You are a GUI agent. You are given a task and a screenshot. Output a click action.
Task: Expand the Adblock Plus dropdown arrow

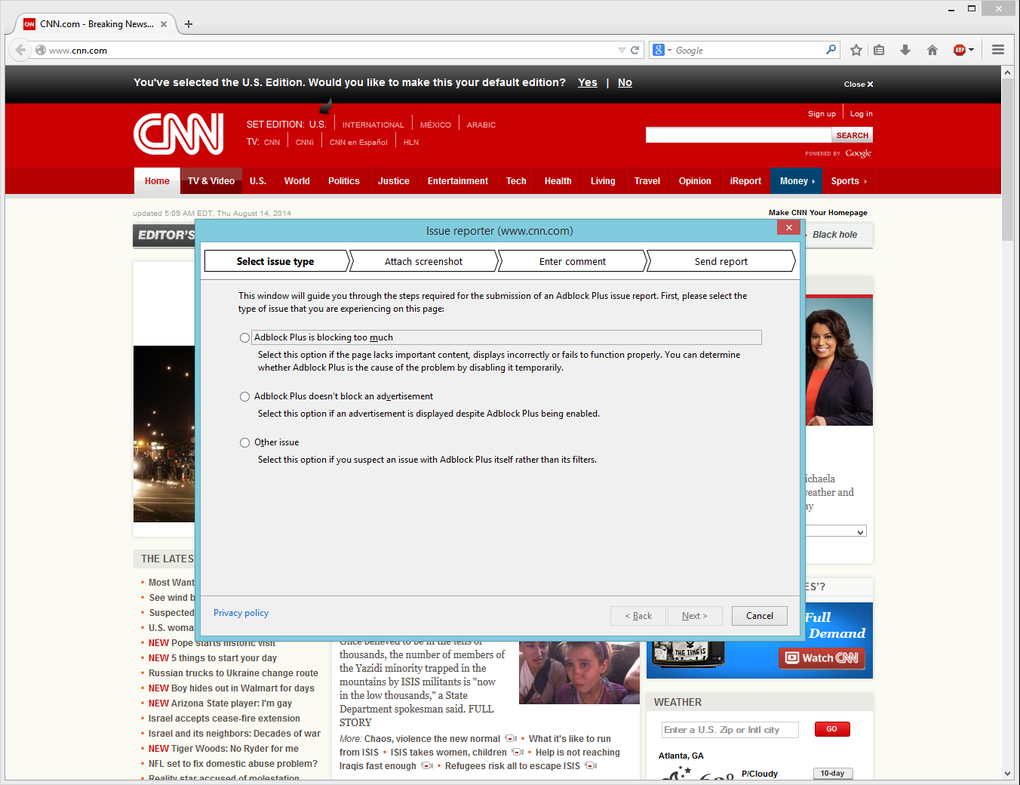click(x=971, y=49)
